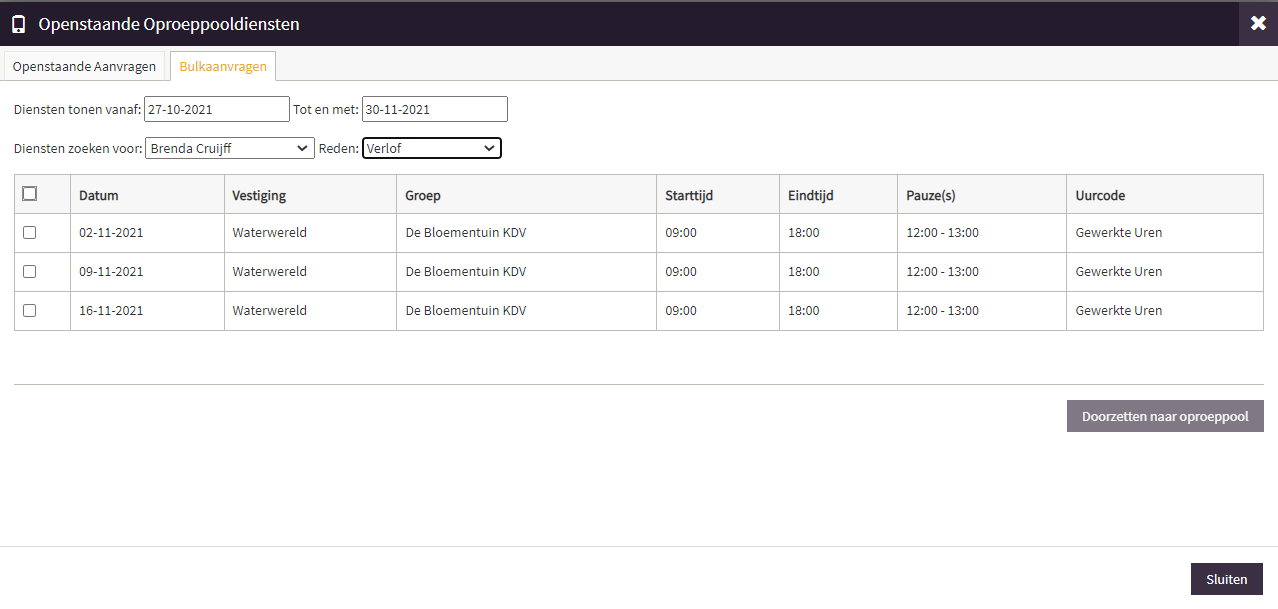This screenshot has width=1278, height=609.
Task: Click pause '12:00 - 13:00' in the 16-11-2021 row
Action: 943,310
